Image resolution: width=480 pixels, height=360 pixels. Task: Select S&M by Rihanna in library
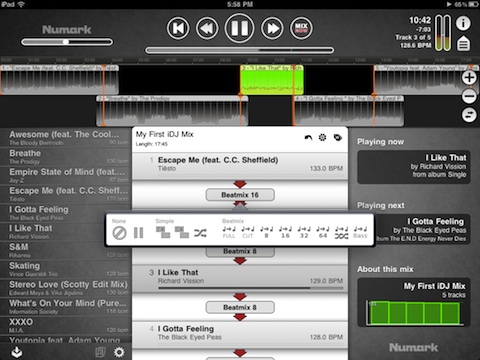click(x=66, y=250)
